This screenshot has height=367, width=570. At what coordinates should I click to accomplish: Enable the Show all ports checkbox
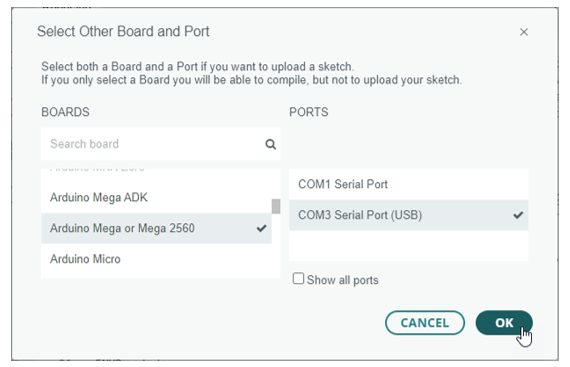tap(298, 279)
